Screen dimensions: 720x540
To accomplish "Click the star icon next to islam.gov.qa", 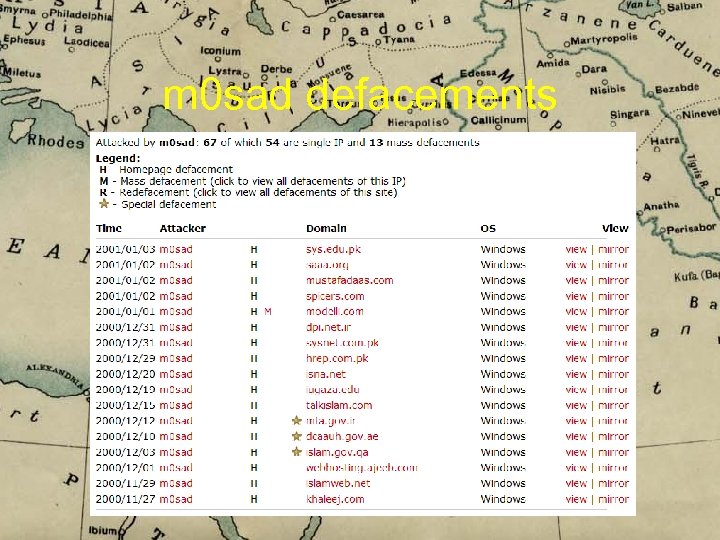I will pos(297,452).
